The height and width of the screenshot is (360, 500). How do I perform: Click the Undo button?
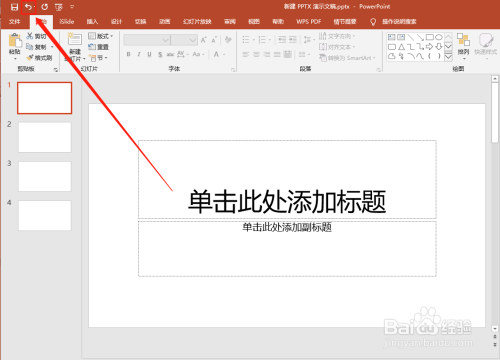pos(28,7)
